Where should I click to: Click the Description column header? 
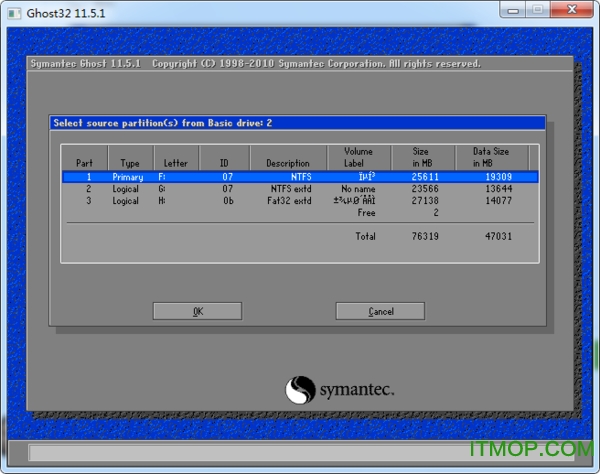(x=288, y=163)
